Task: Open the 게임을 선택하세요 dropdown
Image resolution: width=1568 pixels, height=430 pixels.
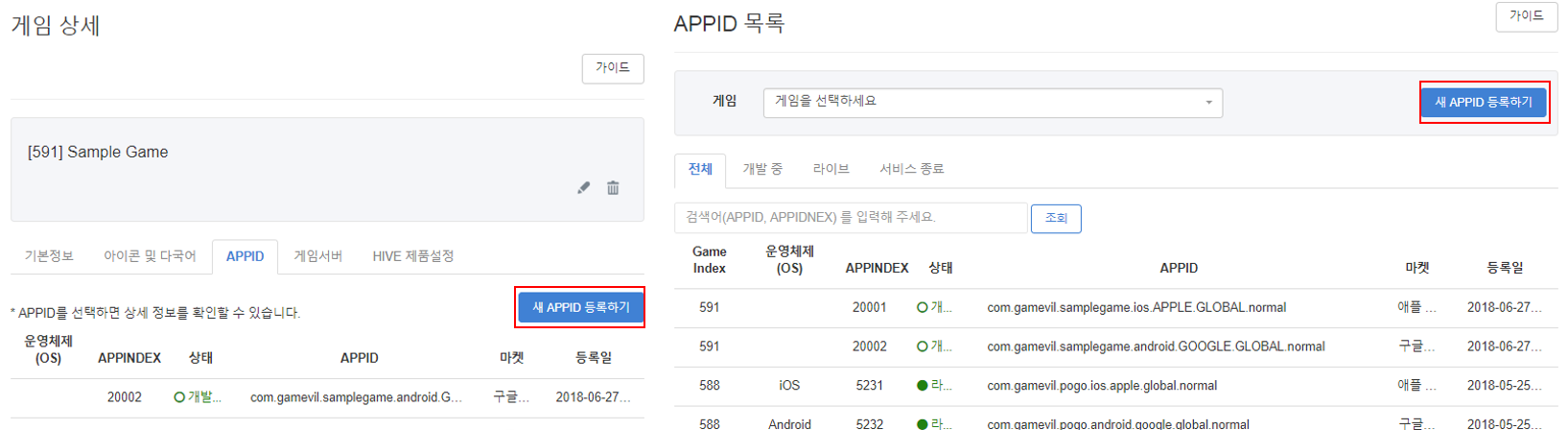Action: pyautogui.click(x=993, y=103)
